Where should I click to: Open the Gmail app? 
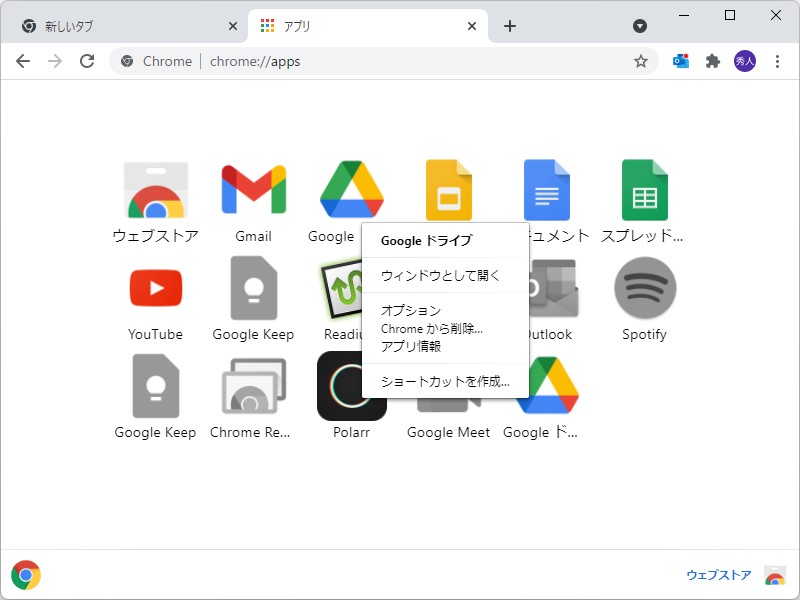pos(253,190)
